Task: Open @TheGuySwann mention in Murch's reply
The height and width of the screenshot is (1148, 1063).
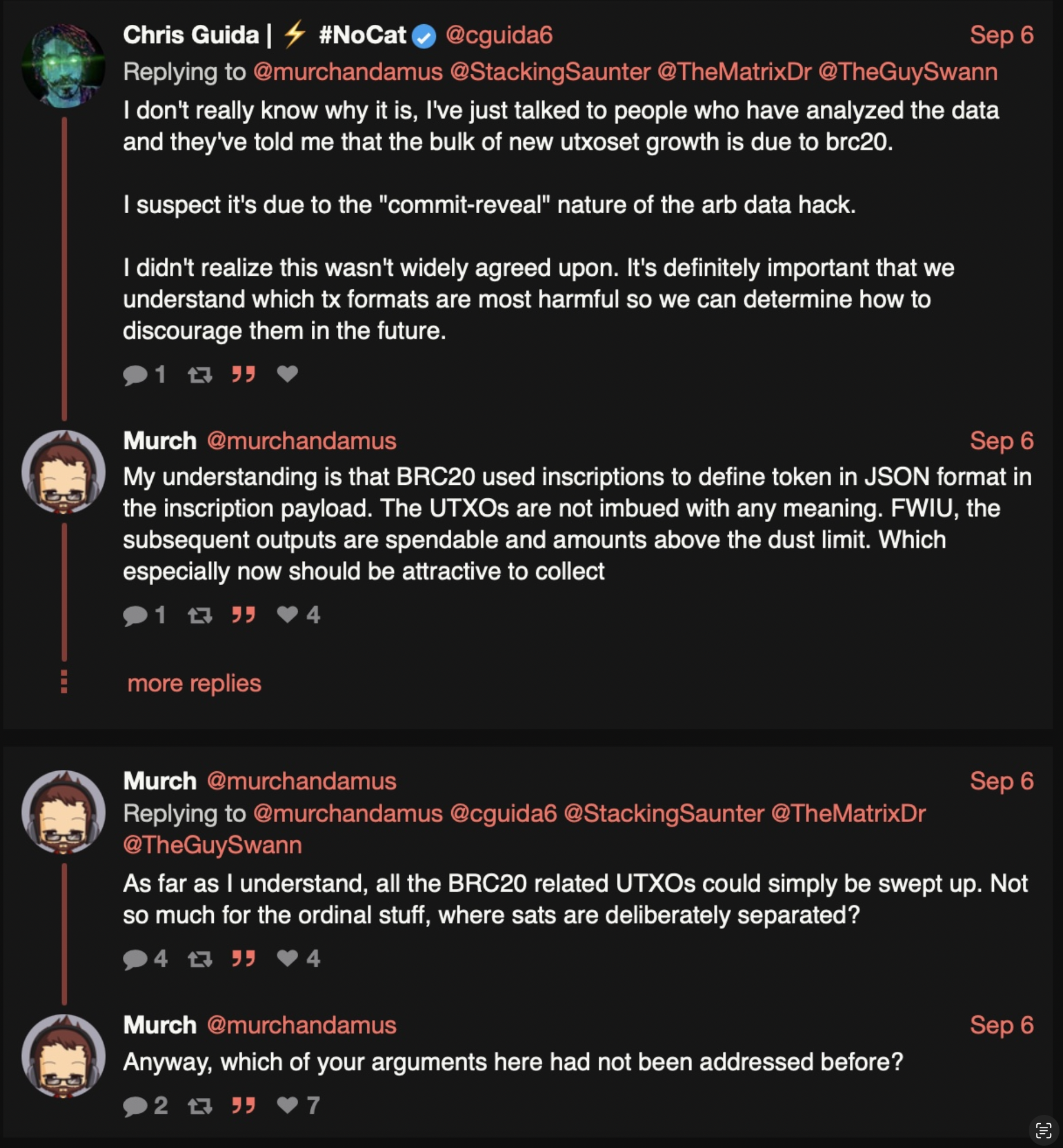Action: [x=213, y=845]
